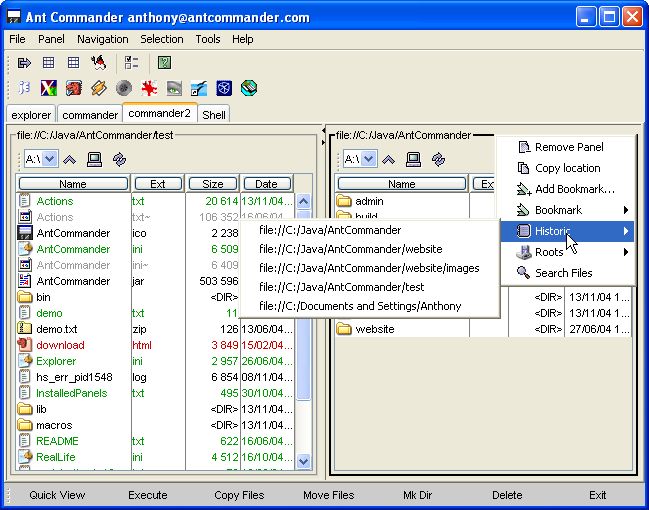Switch to the Shell tab
The image size is (649, 510).
214,115
